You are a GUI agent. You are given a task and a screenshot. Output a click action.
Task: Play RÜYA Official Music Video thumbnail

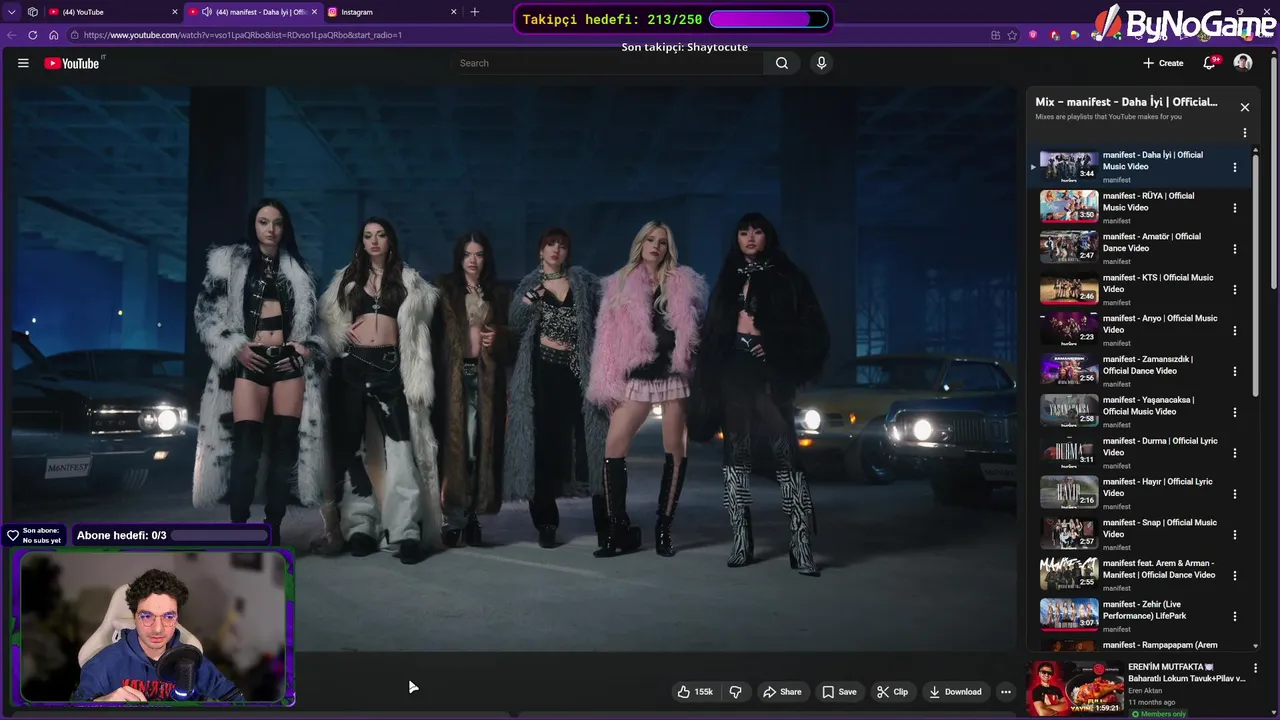pos(1069,206)
